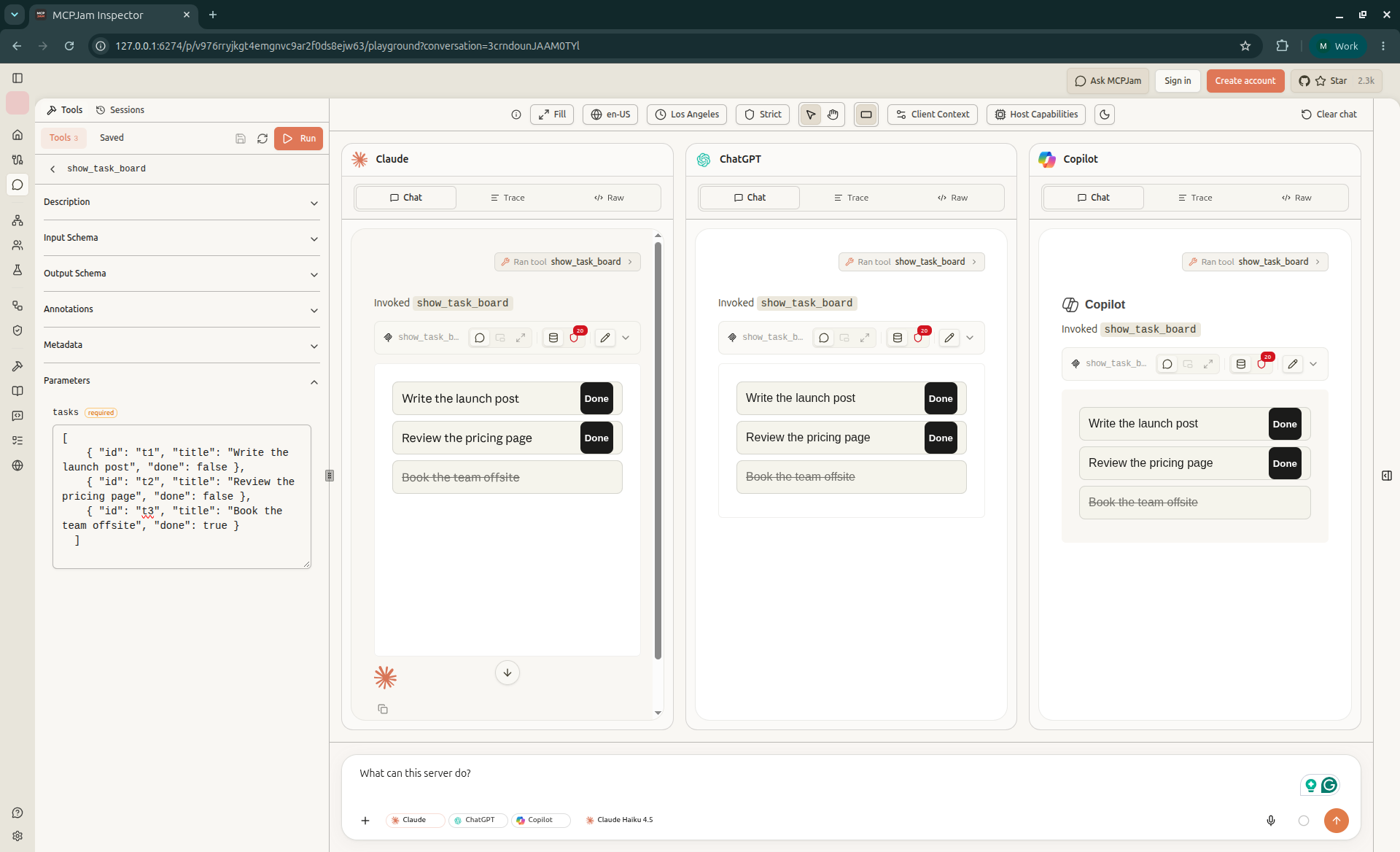Toggle the device frame rectangle icon

[866, 115]
